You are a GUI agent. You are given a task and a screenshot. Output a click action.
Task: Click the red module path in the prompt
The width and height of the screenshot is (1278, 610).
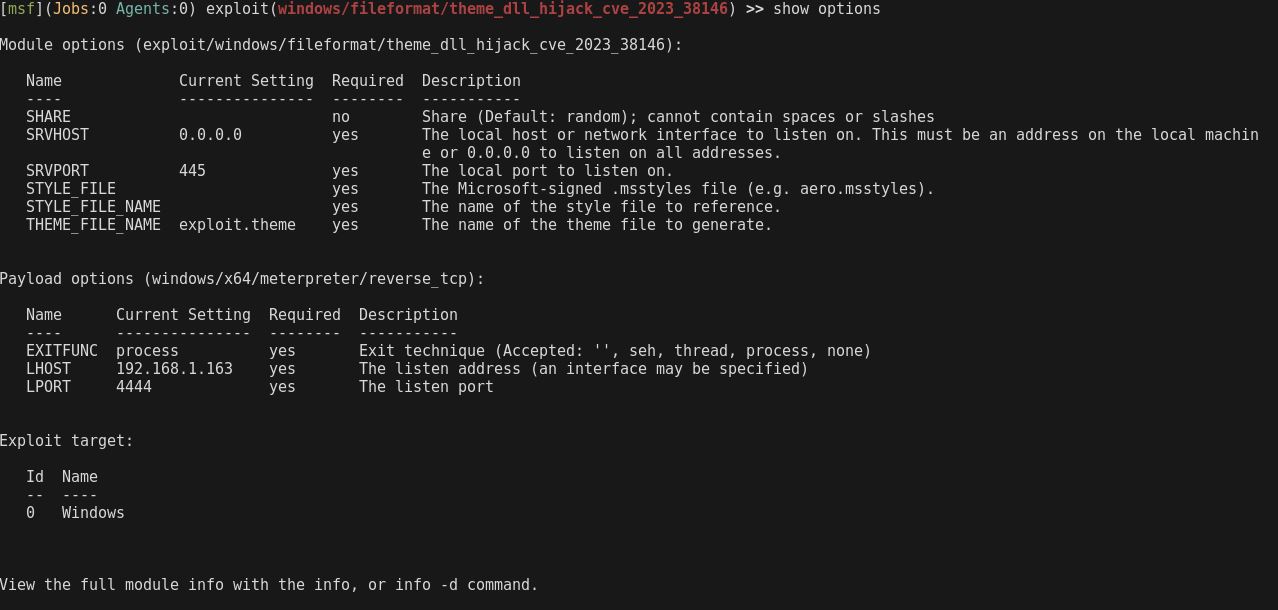503,9
